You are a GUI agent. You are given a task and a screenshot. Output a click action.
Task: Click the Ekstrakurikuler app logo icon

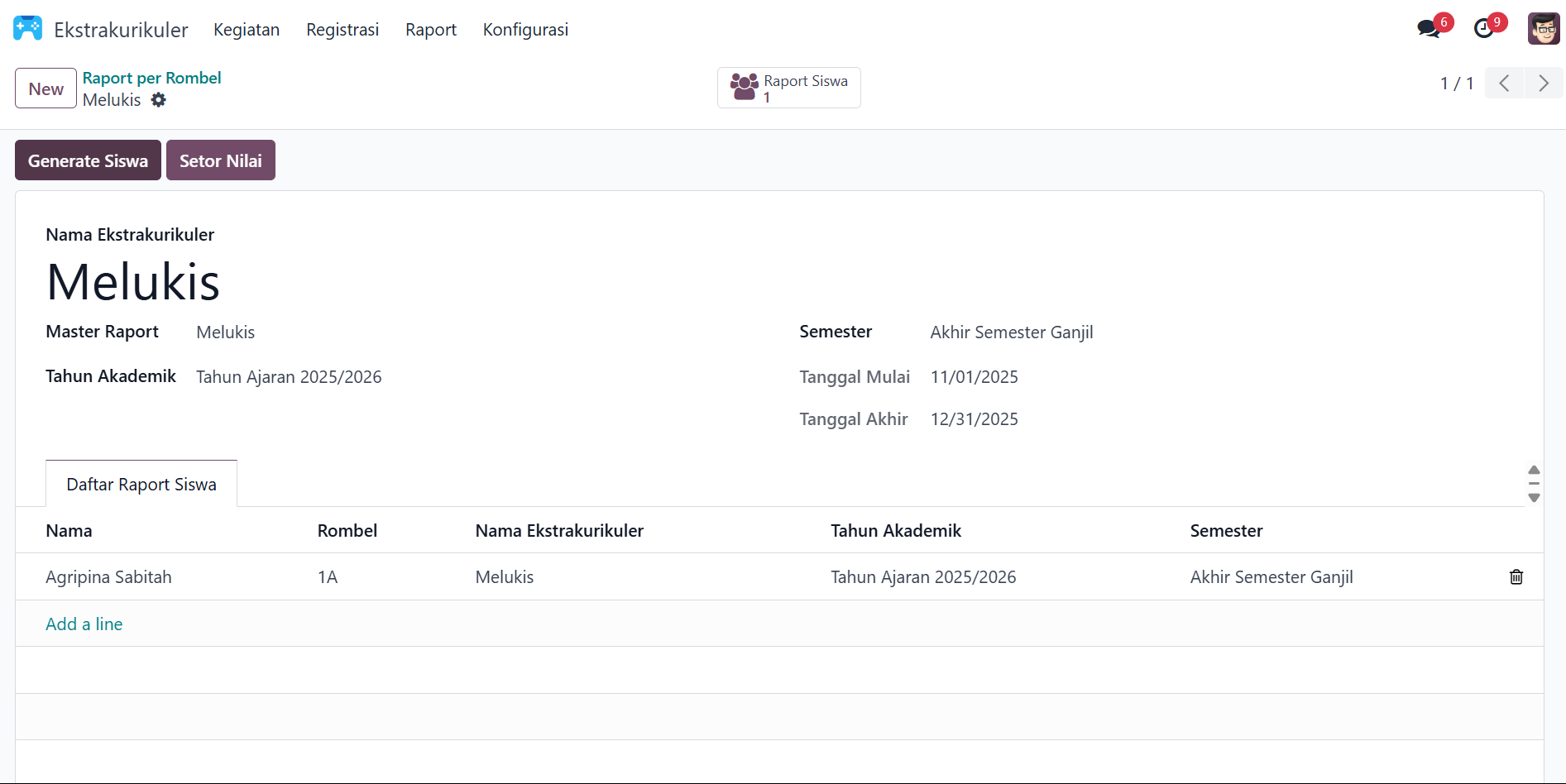tap(27, 29)
